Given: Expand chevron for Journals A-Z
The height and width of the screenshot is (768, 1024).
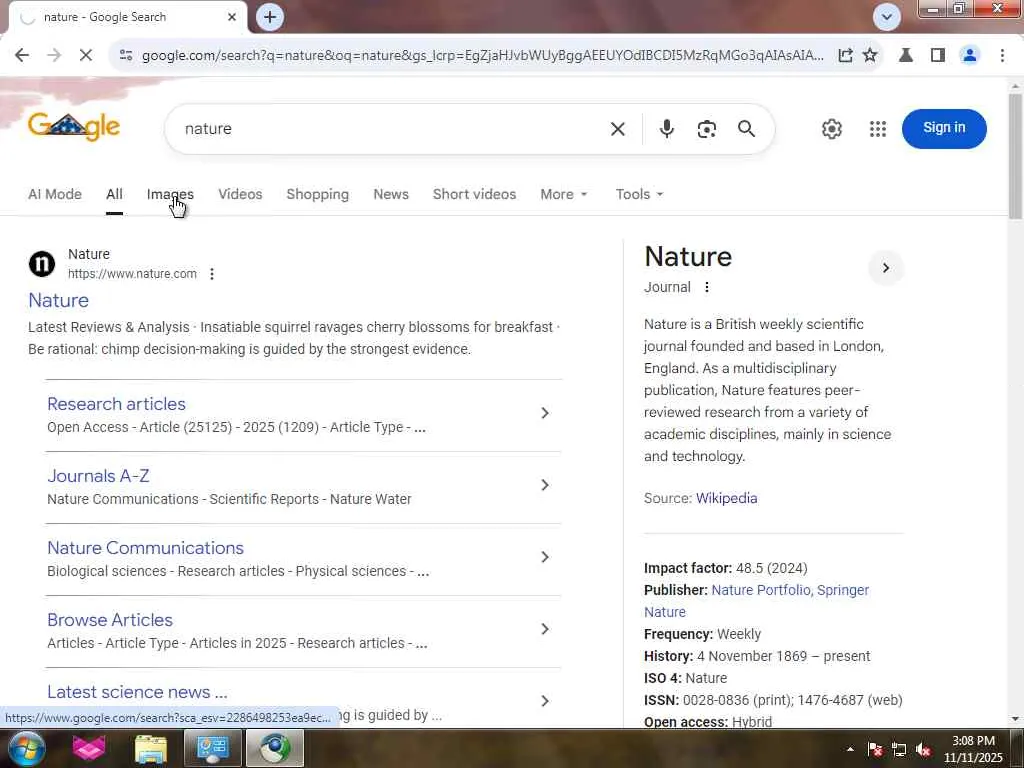Looking at the screenshot, I should (545, 485).
